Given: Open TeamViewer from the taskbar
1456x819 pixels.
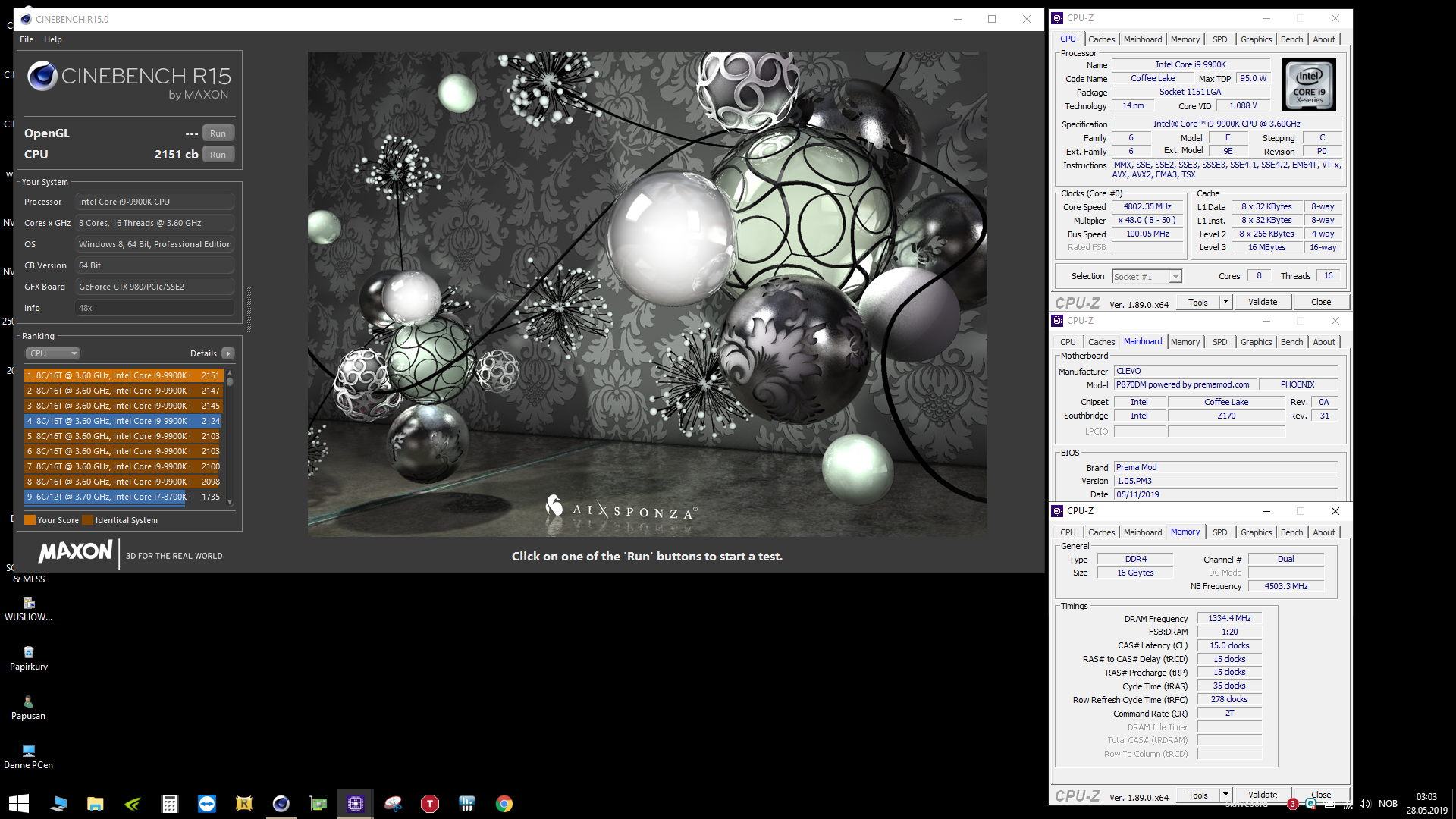Looking at the screenshot, I should point(206,804).
